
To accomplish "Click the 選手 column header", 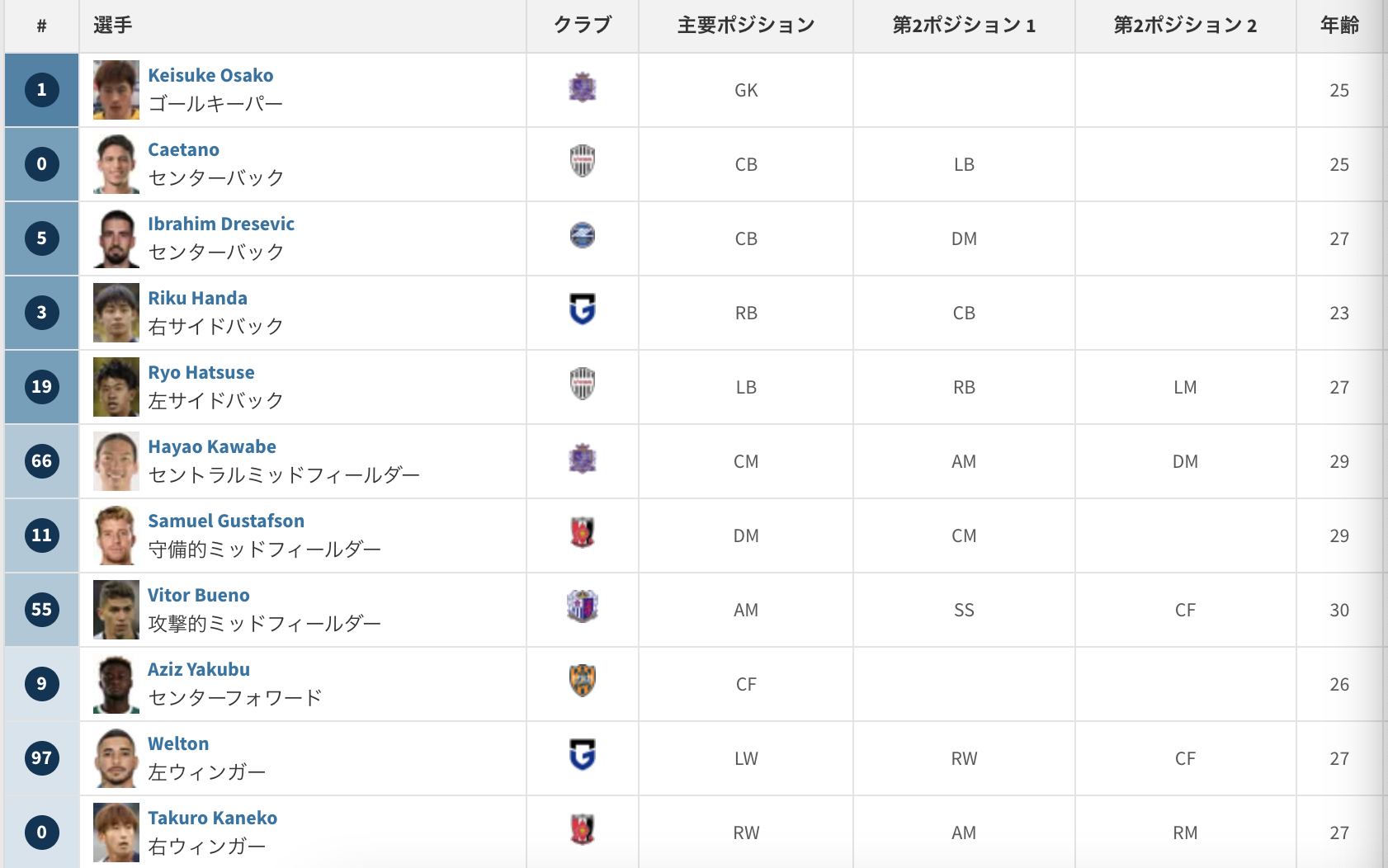I will (113, 26).
